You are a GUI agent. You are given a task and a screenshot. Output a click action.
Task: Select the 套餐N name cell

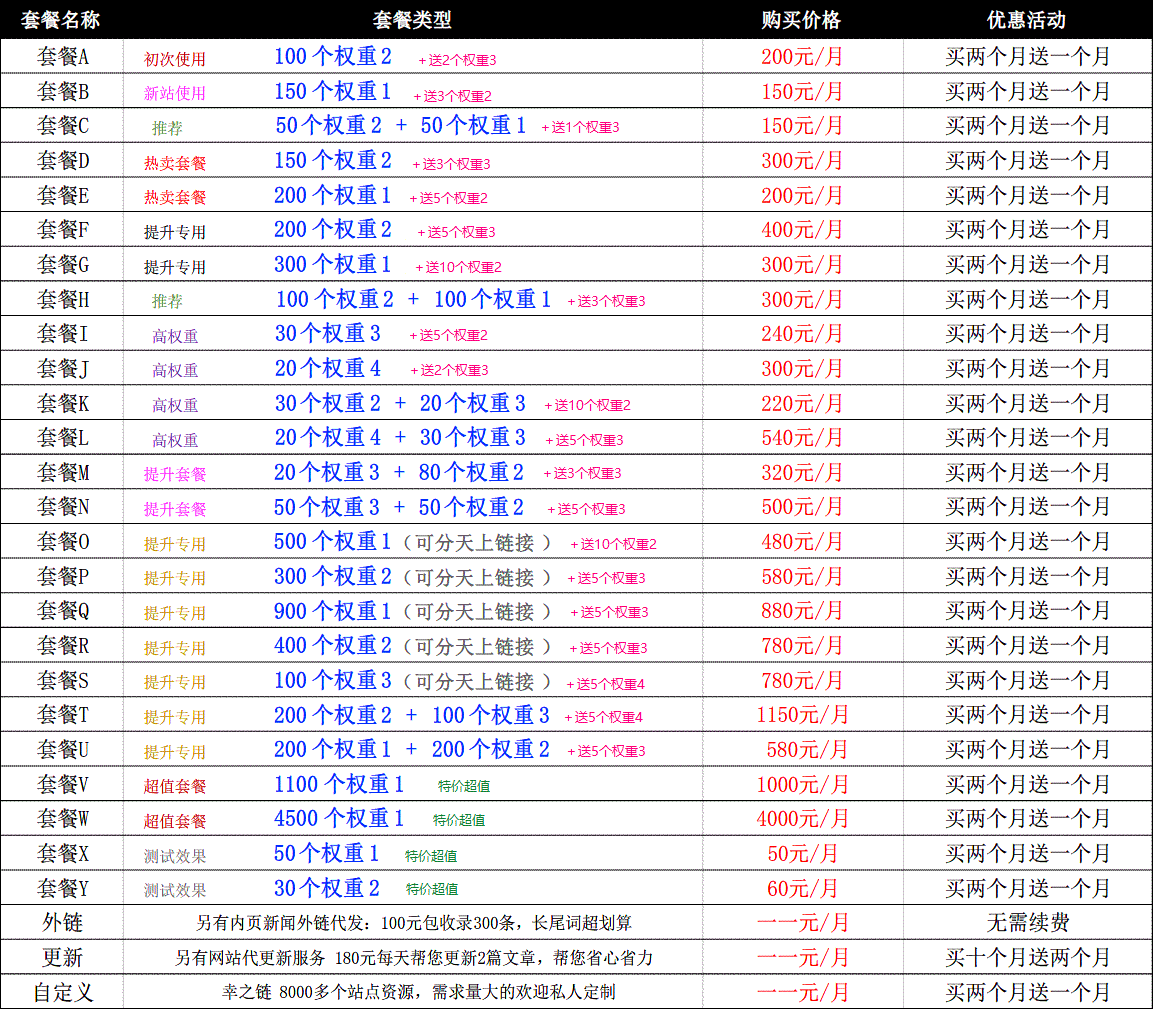click(63, 506)
